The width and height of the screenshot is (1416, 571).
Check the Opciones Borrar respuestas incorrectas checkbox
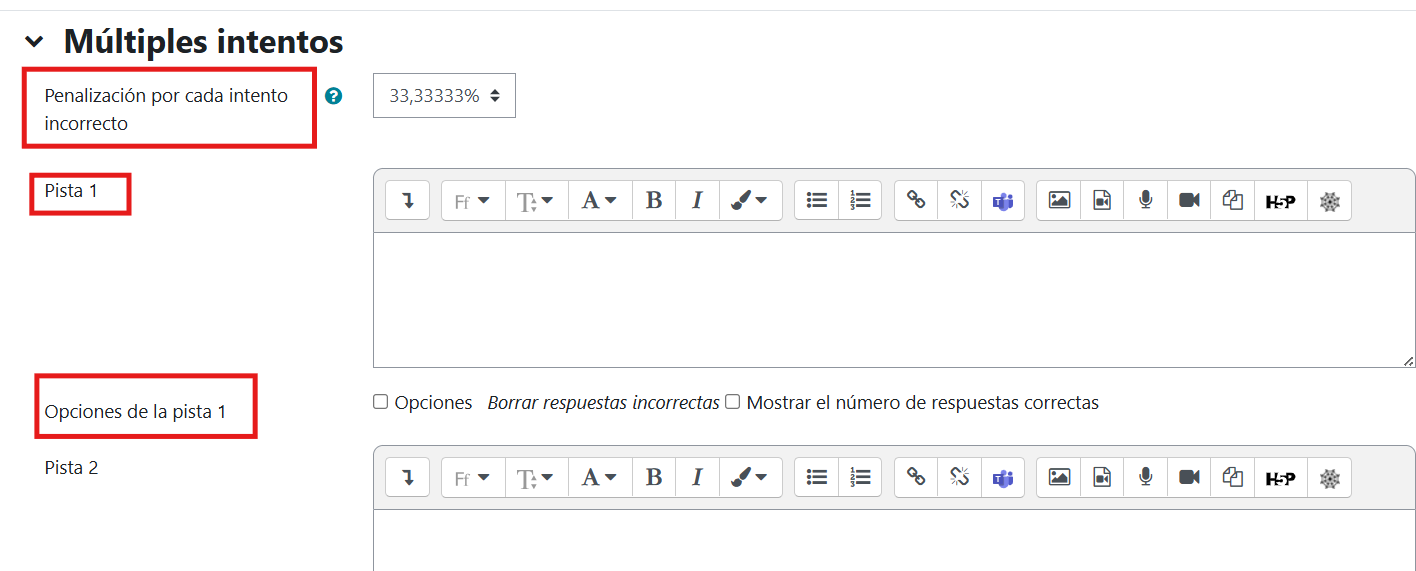coord(381,402)
